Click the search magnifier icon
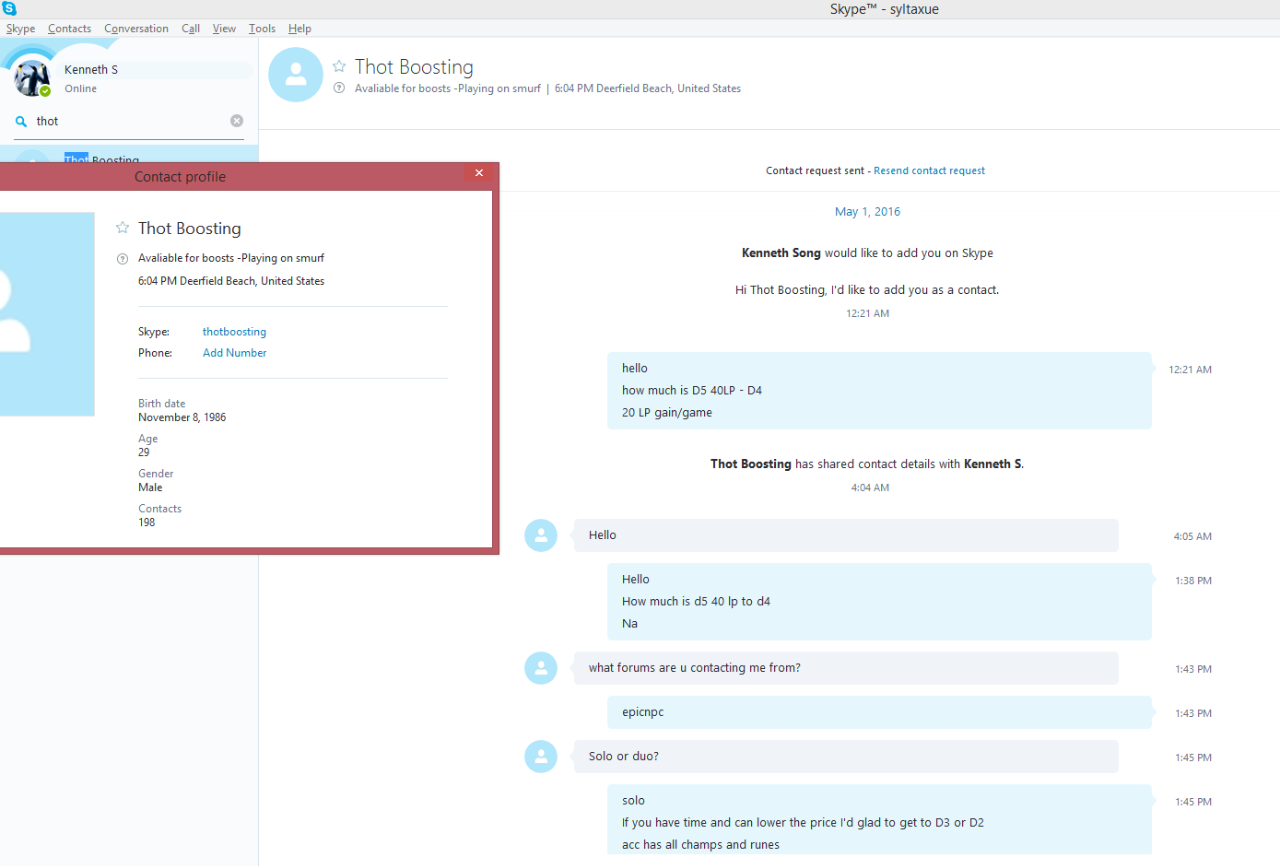Viewport: 1280px width, 866px height. coord(21,121)
